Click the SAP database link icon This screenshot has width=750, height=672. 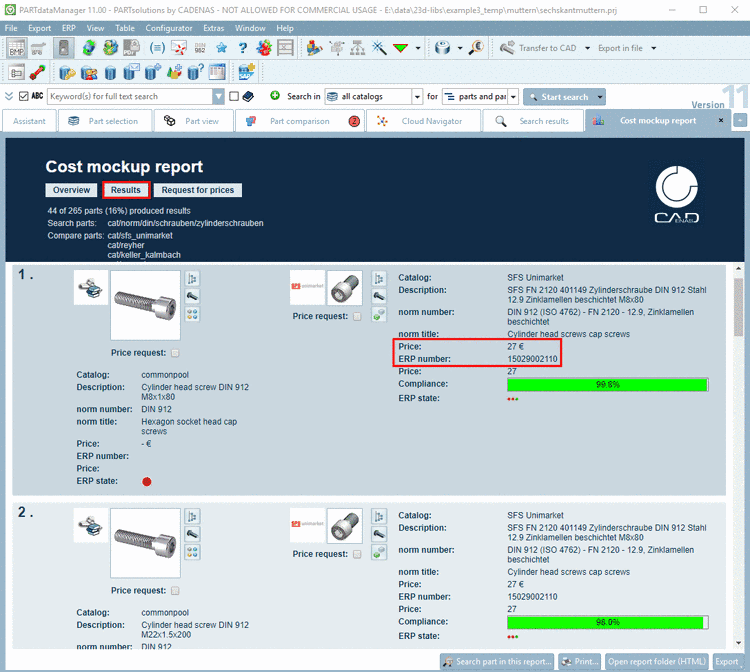pos(247,72)
